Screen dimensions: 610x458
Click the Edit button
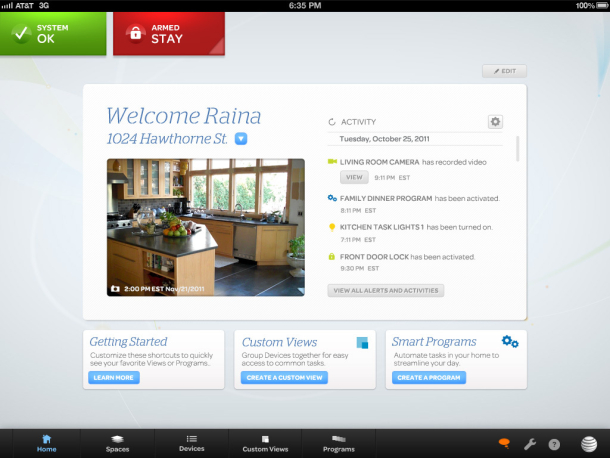click(x=504, y=71)
